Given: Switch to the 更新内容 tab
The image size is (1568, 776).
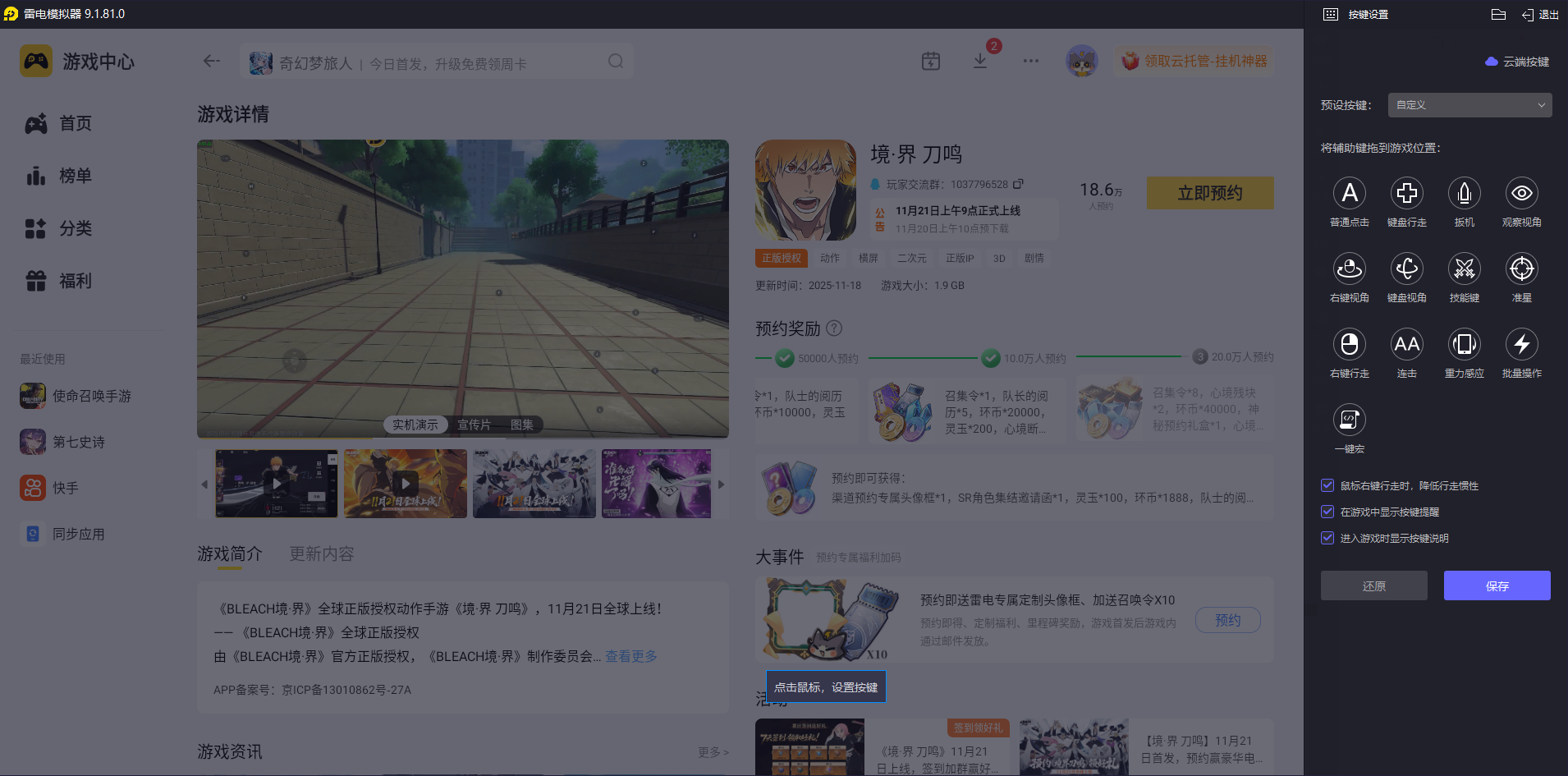Looking at the screenshot, I should point(322,554).
